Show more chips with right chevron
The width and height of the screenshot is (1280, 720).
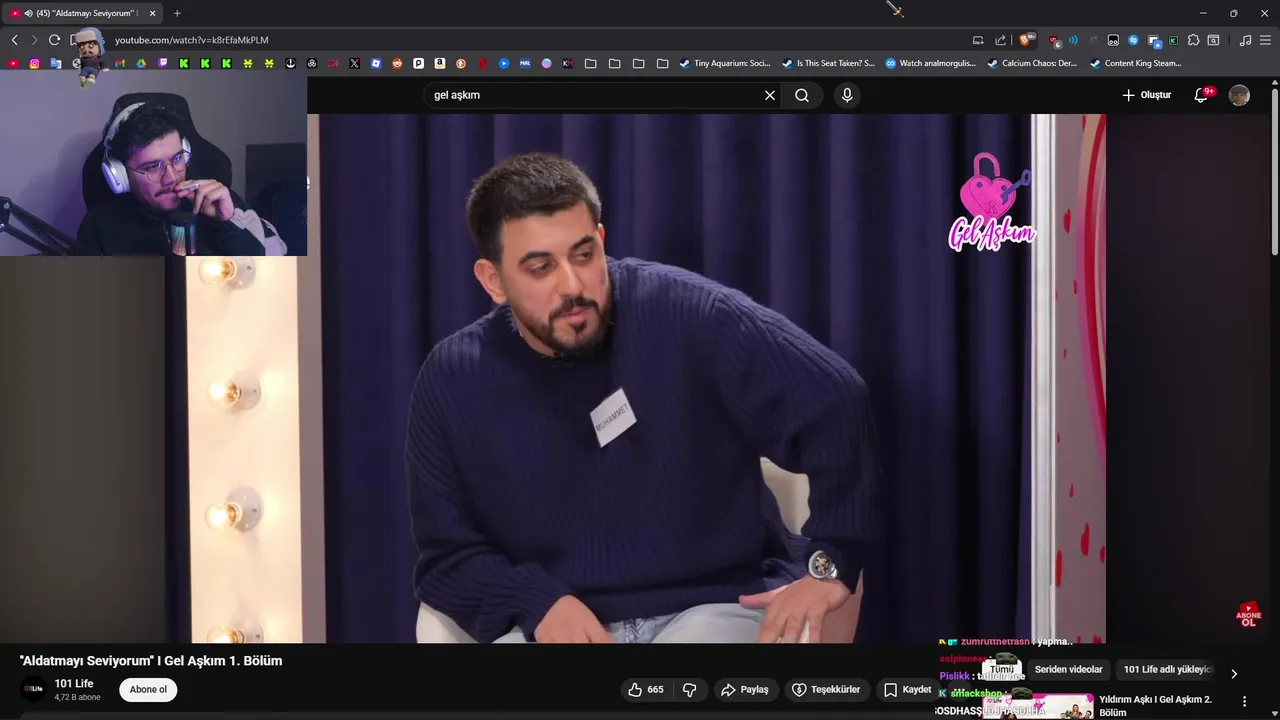pos(1233,673)
